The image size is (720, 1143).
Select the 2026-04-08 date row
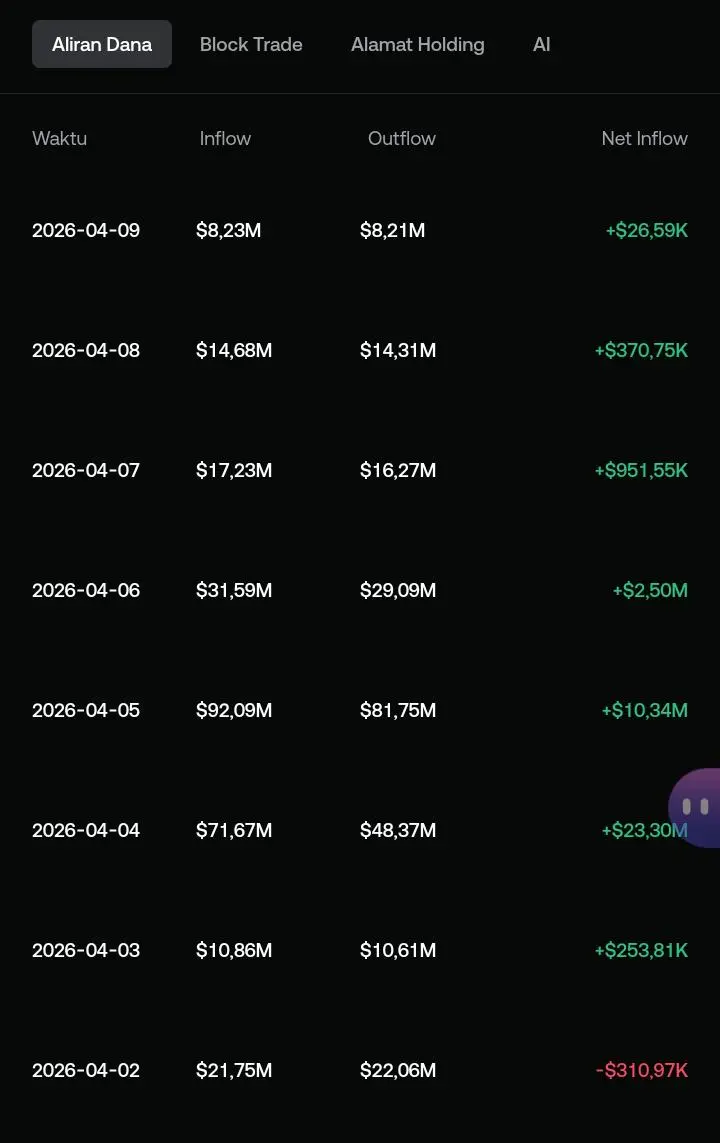click(x=360, y=351)
